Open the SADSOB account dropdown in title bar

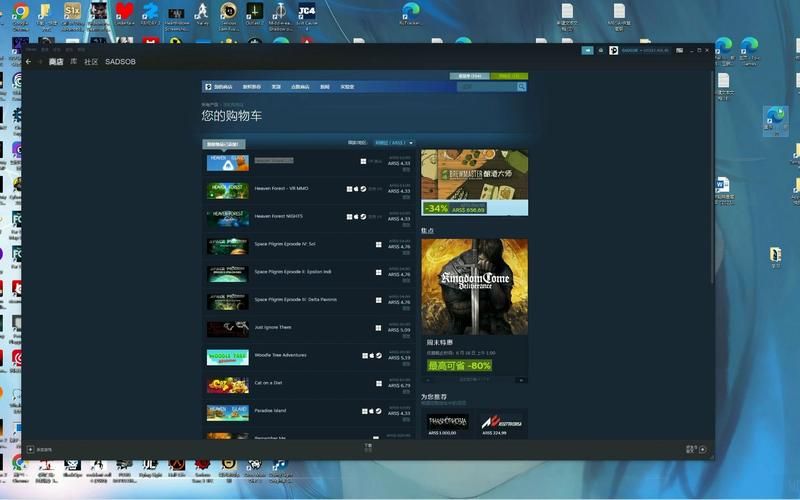(x=645, y=50)
